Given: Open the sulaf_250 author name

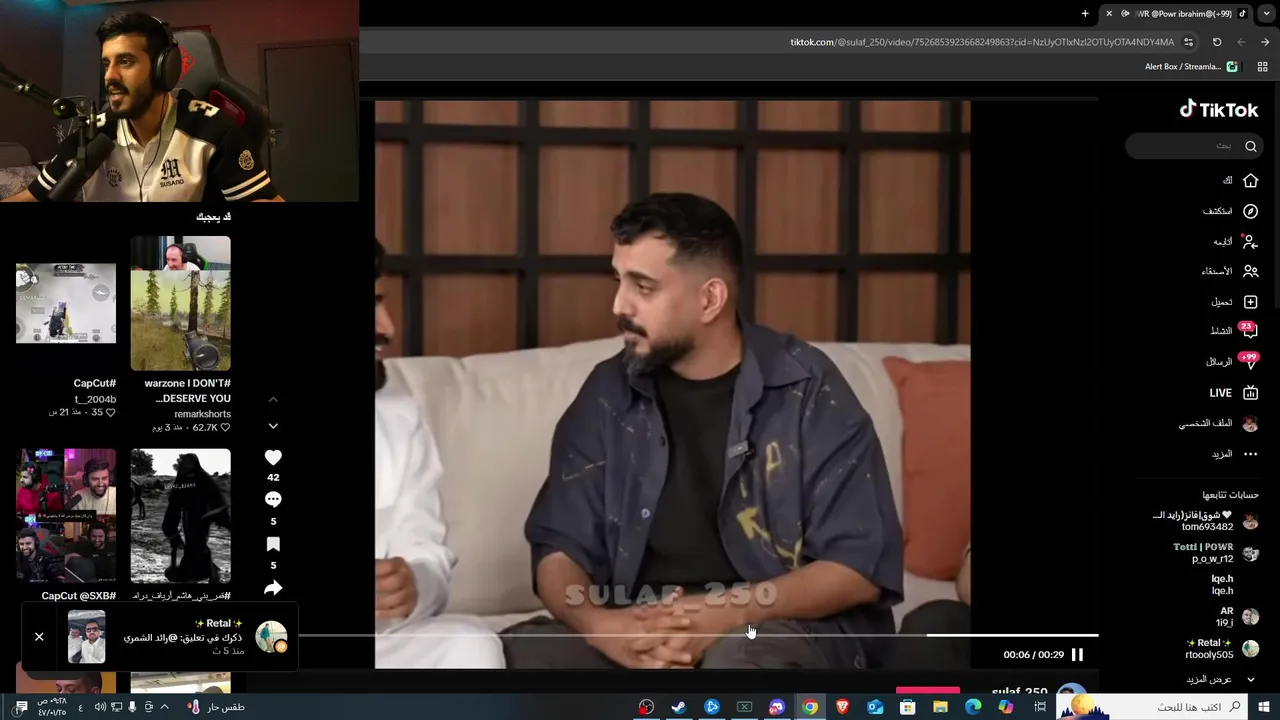Looking at the screenshot, I should point(1019,692).
